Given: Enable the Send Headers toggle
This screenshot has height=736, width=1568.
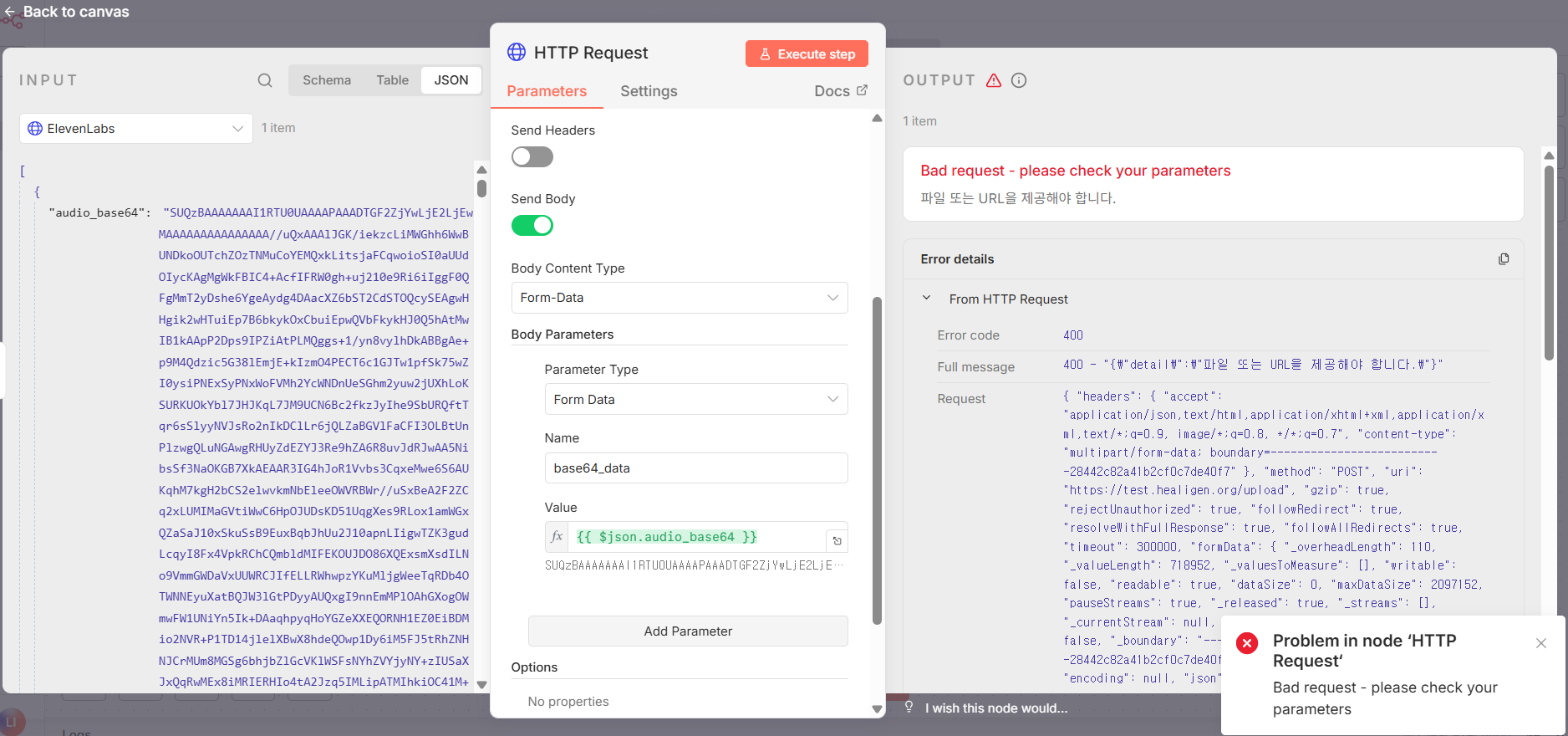Looking at the screenshot, I should pos(532,157).
